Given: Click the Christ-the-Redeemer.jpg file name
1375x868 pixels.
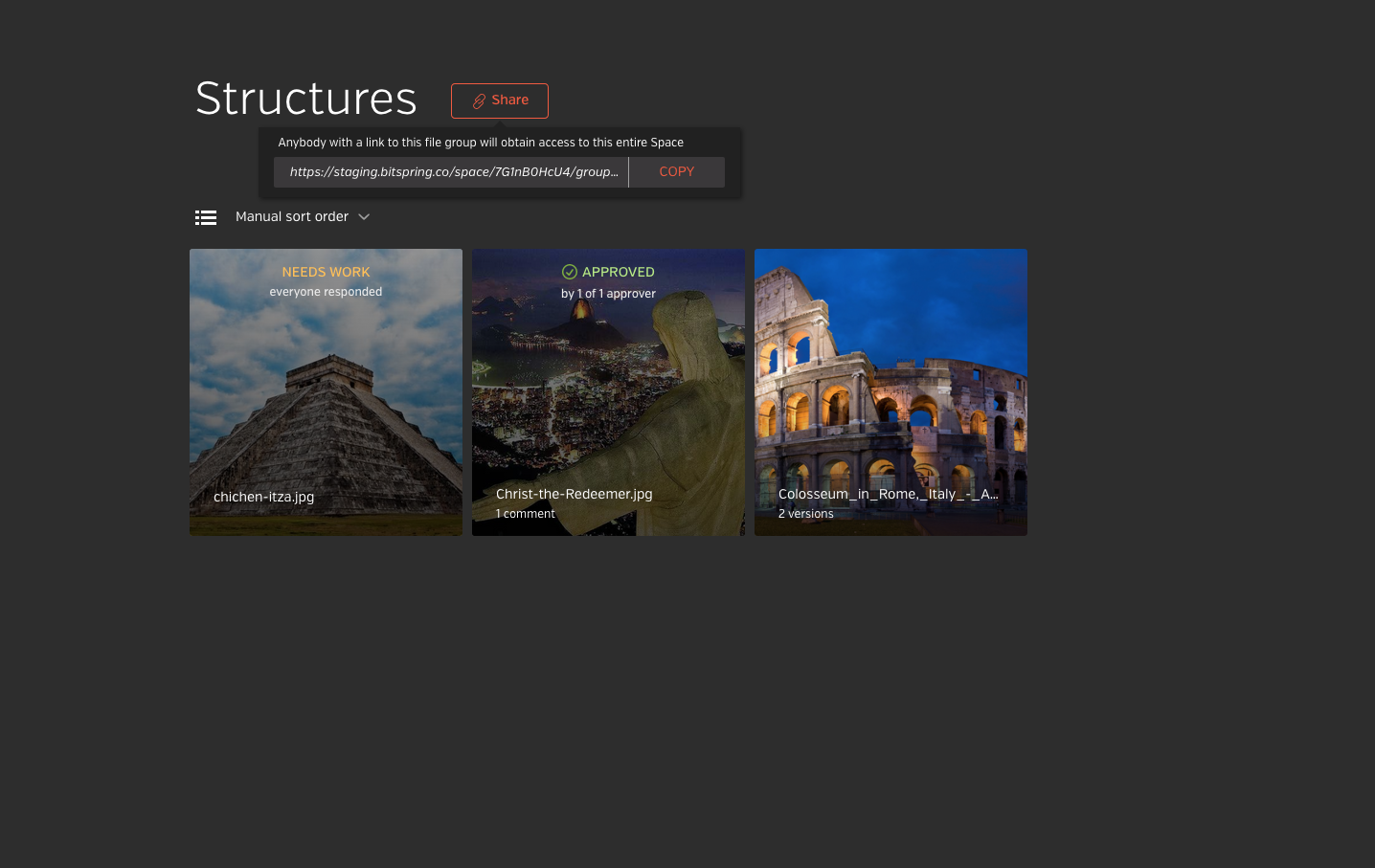Looking at the screenshot, I should (575, 494).
